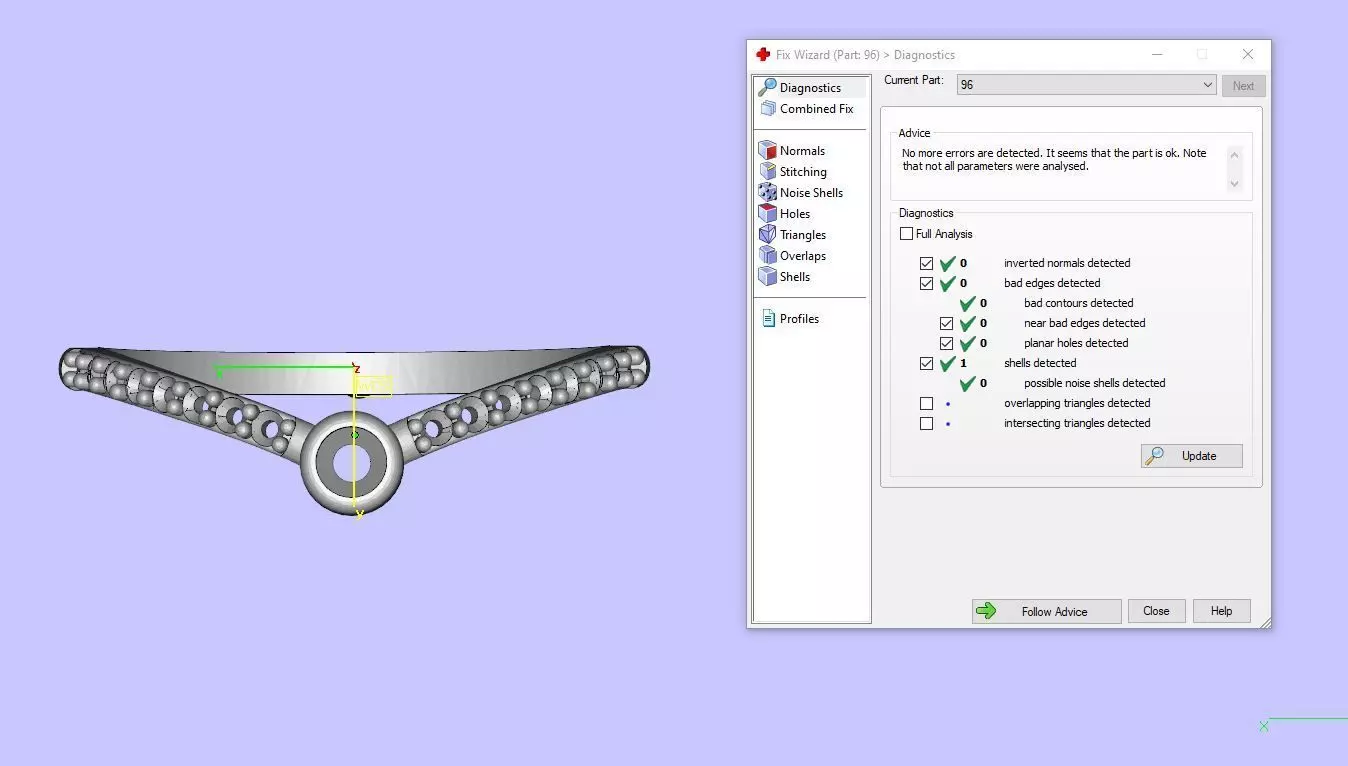Open the Shells fix page label
This screenshot has height=766, width=1348.
click(795, 277)
